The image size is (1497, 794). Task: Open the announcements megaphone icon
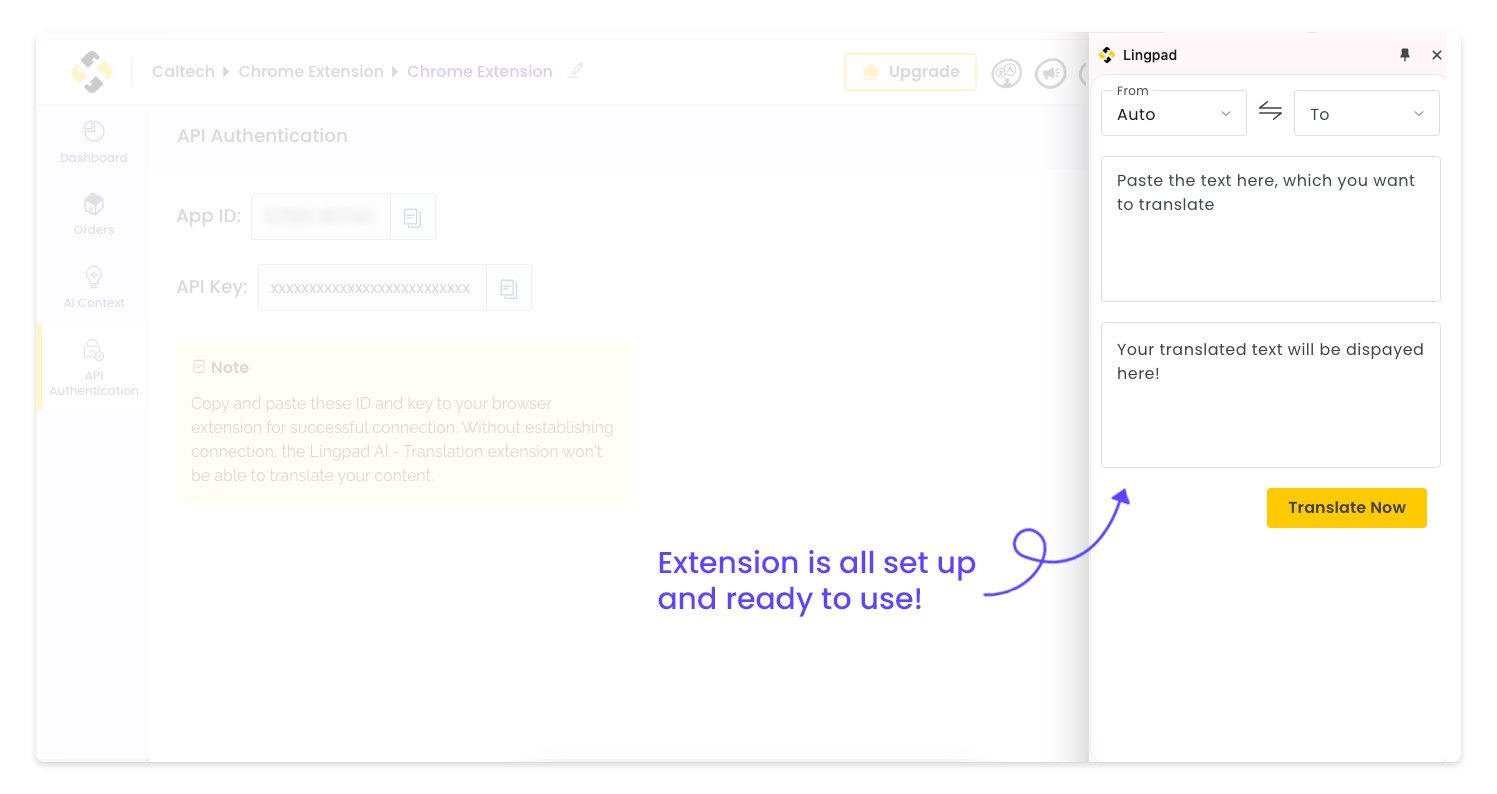[1050, 73]
